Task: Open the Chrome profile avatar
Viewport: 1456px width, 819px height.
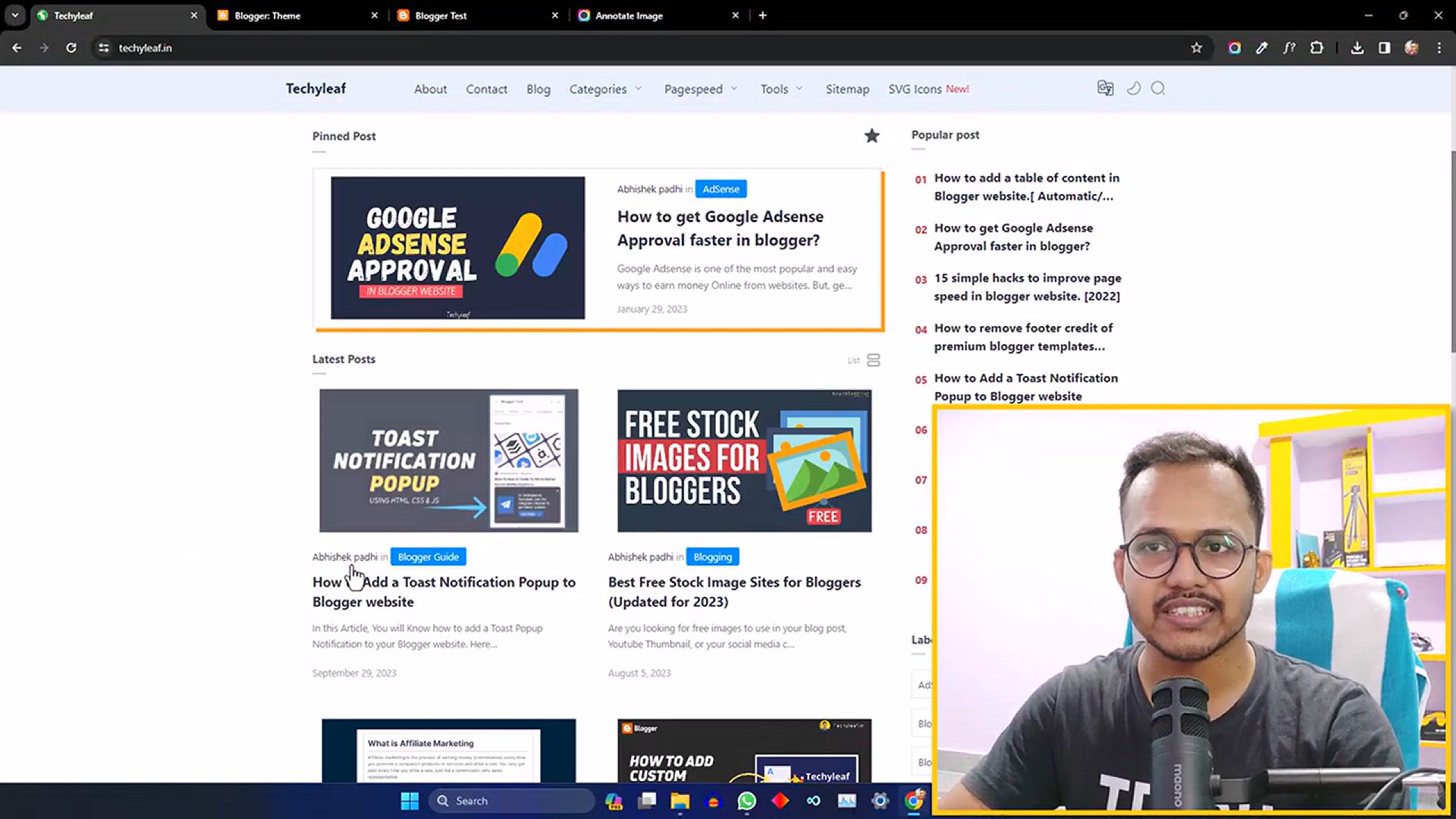Action: pos(1412,48)
